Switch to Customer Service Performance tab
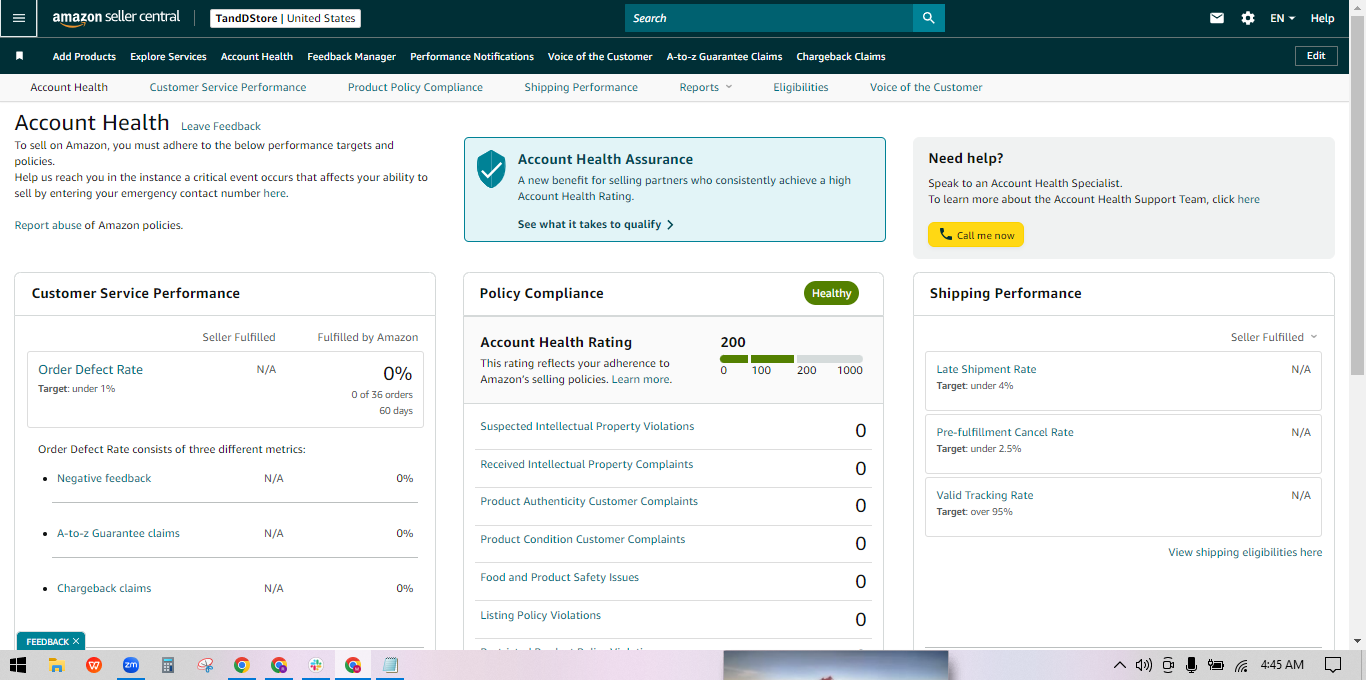1366x680 pixels. tap(228, 87)
